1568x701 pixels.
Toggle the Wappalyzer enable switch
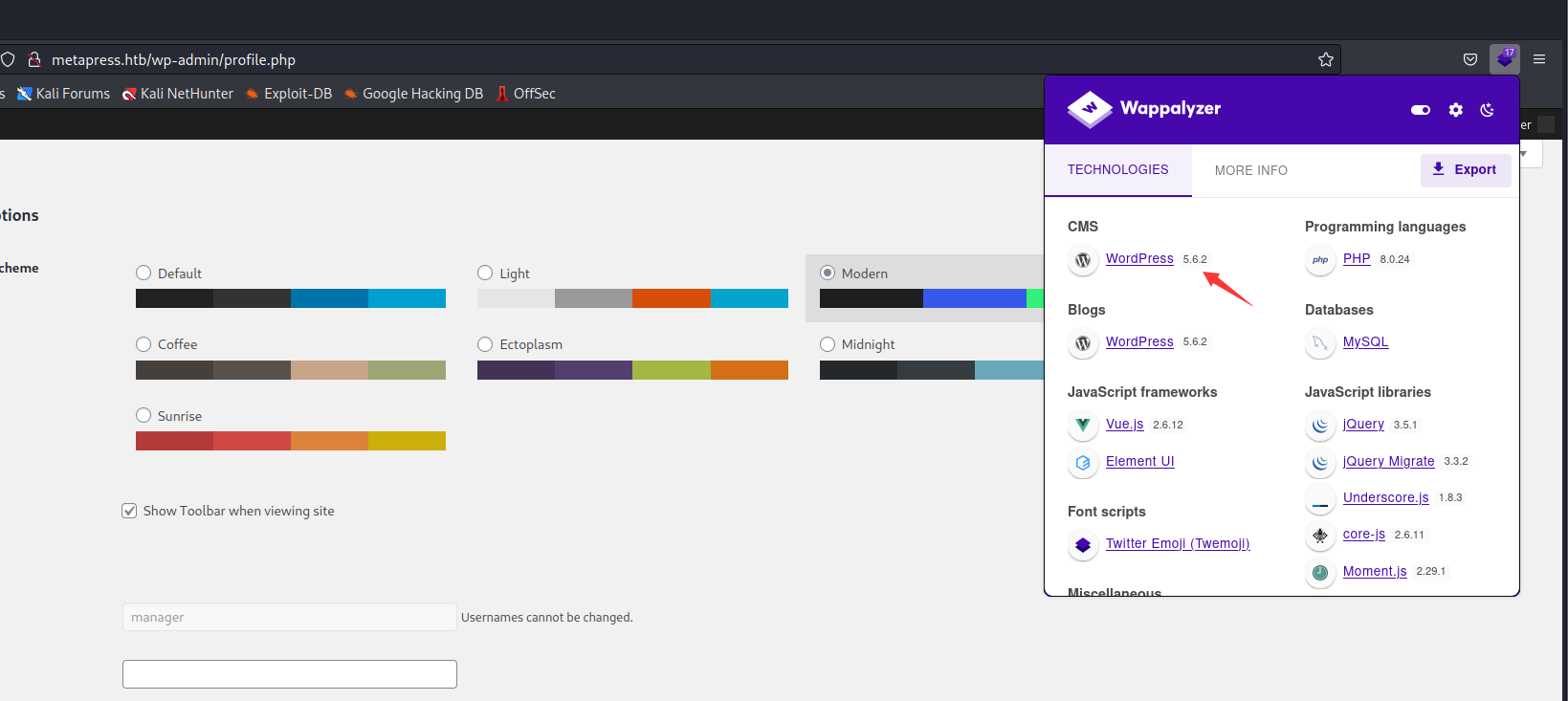(1421, 110)
